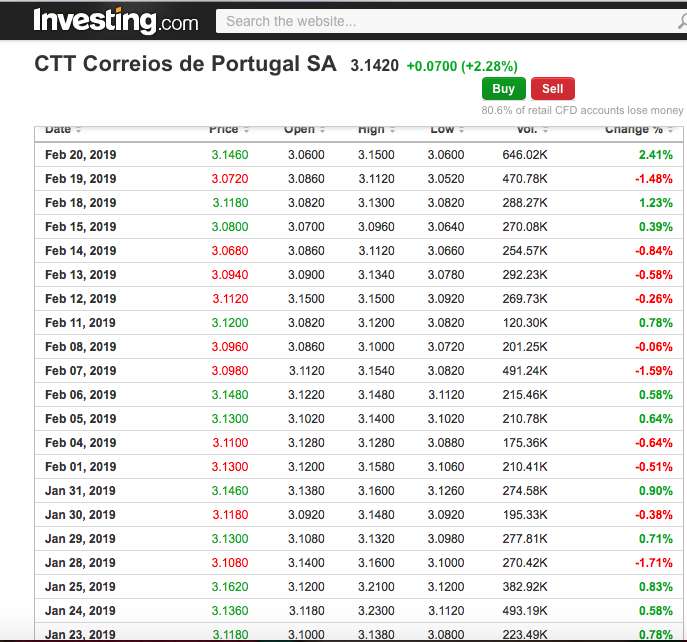687x642 pixels.
Task: Click the 3.0960 price on Feb 08
Action: tap(230, 347)
